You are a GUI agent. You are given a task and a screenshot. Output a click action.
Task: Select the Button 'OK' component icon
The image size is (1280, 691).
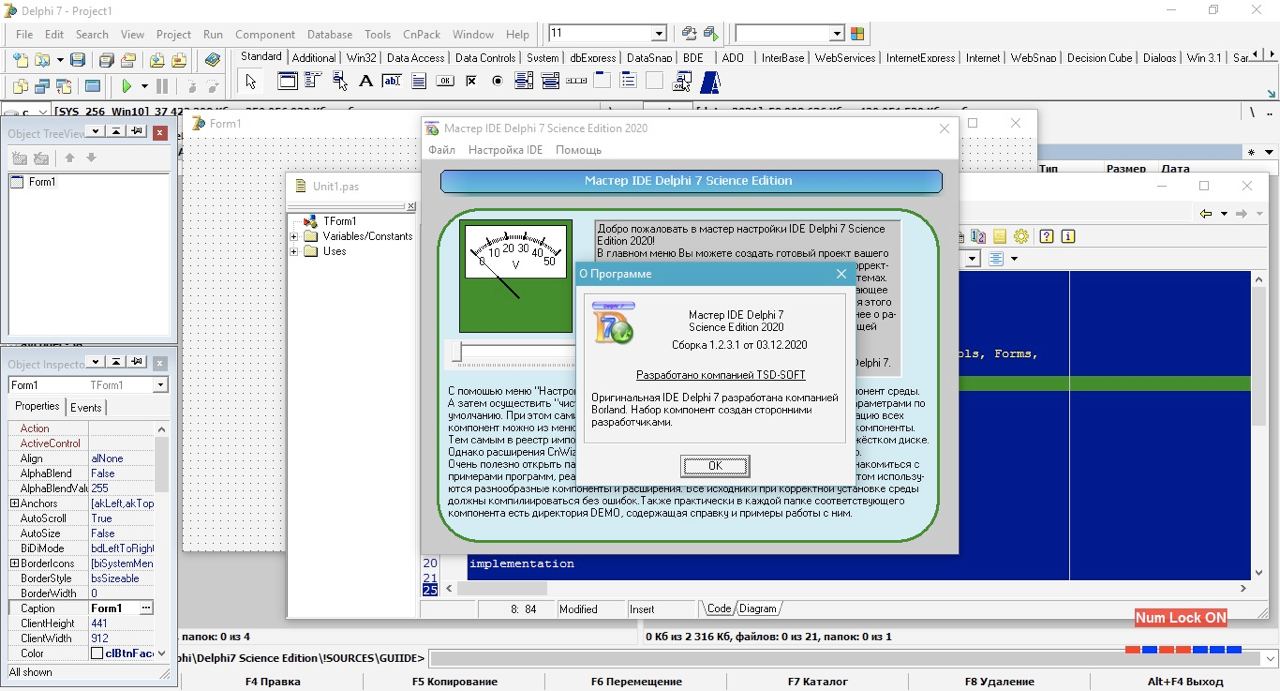click(x=445, y=81)
